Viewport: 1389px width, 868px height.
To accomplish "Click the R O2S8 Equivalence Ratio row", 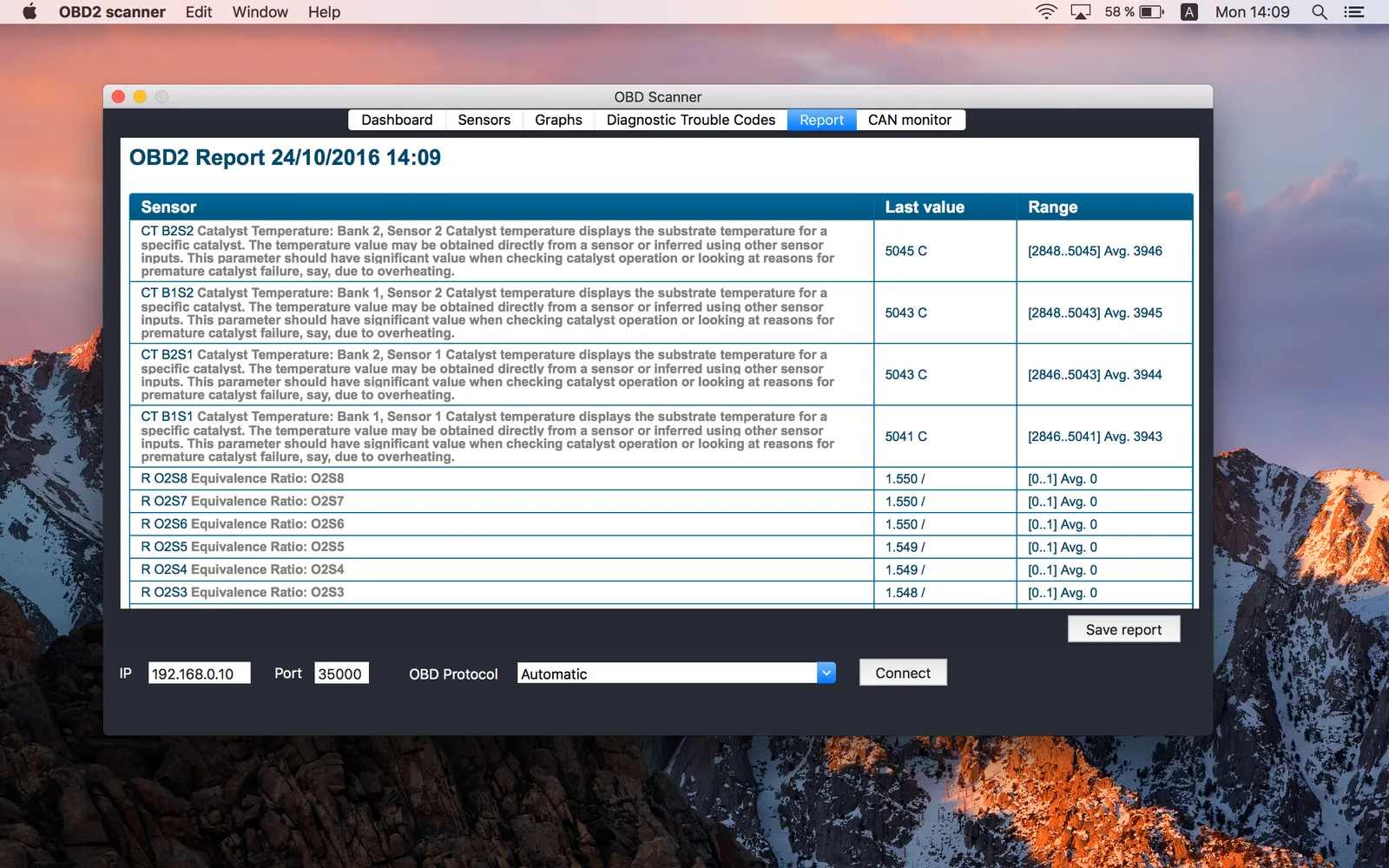I will [x=661, y=478].
